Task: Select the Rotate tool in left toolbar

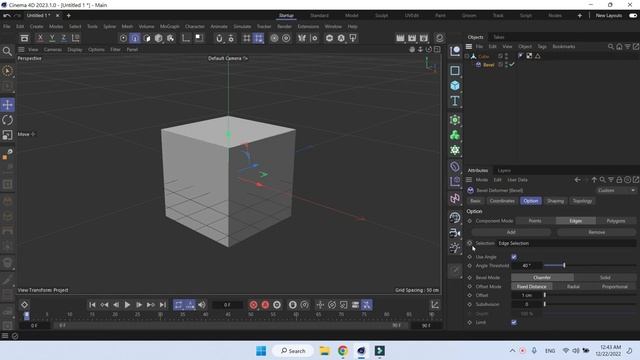Action: point(7,120)
